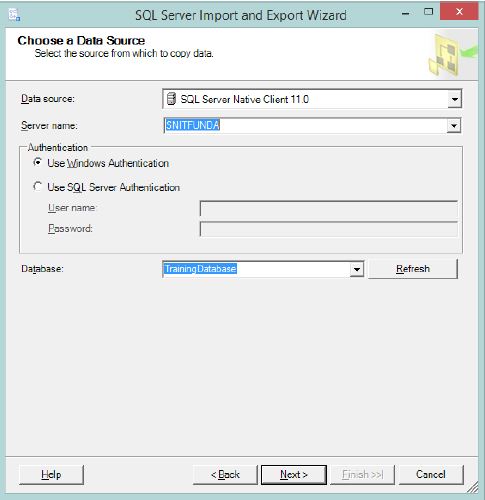Viewport: 485px width, 500px height.
Task: Go Back to previous wizard page
Action: (225, 474)
